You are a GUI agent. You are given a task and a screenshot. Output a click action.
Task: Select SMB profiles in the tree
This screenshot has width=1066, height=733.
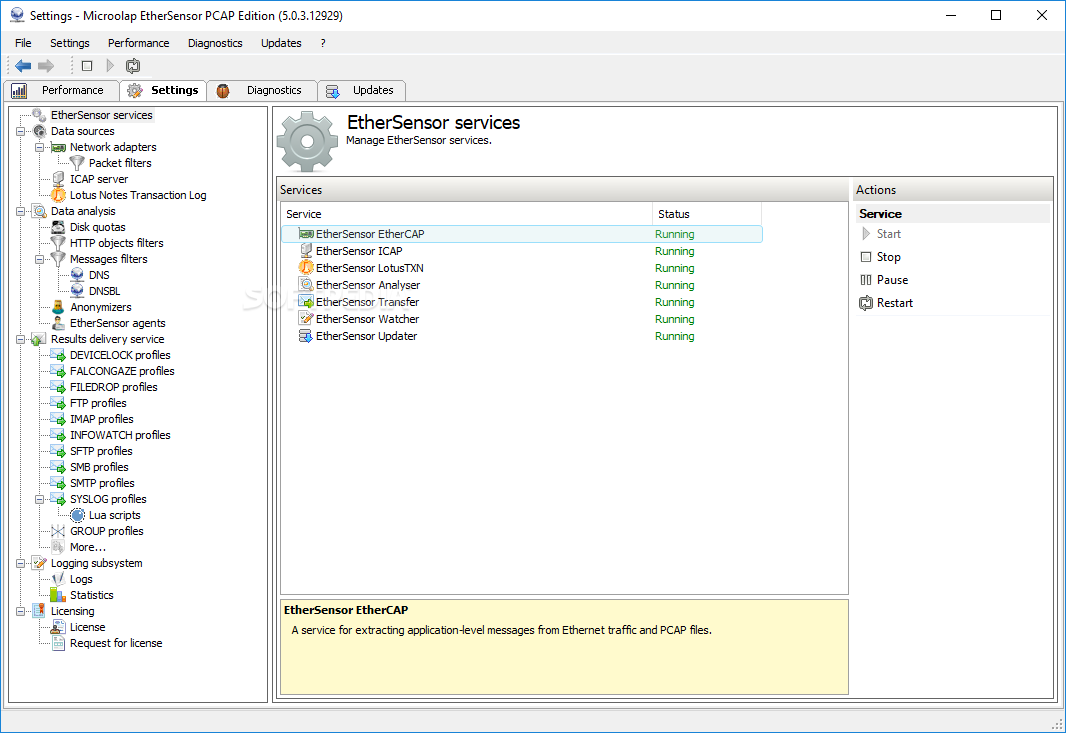[99, 467]
